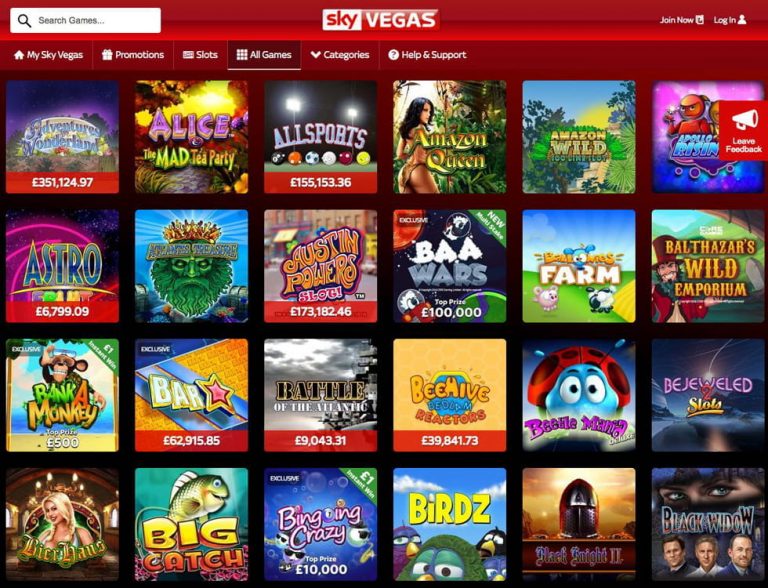Image resolution: width=768 pixels, height=588 pixels.
Task: Click the search magnifier icon
Action: [24, 21]
